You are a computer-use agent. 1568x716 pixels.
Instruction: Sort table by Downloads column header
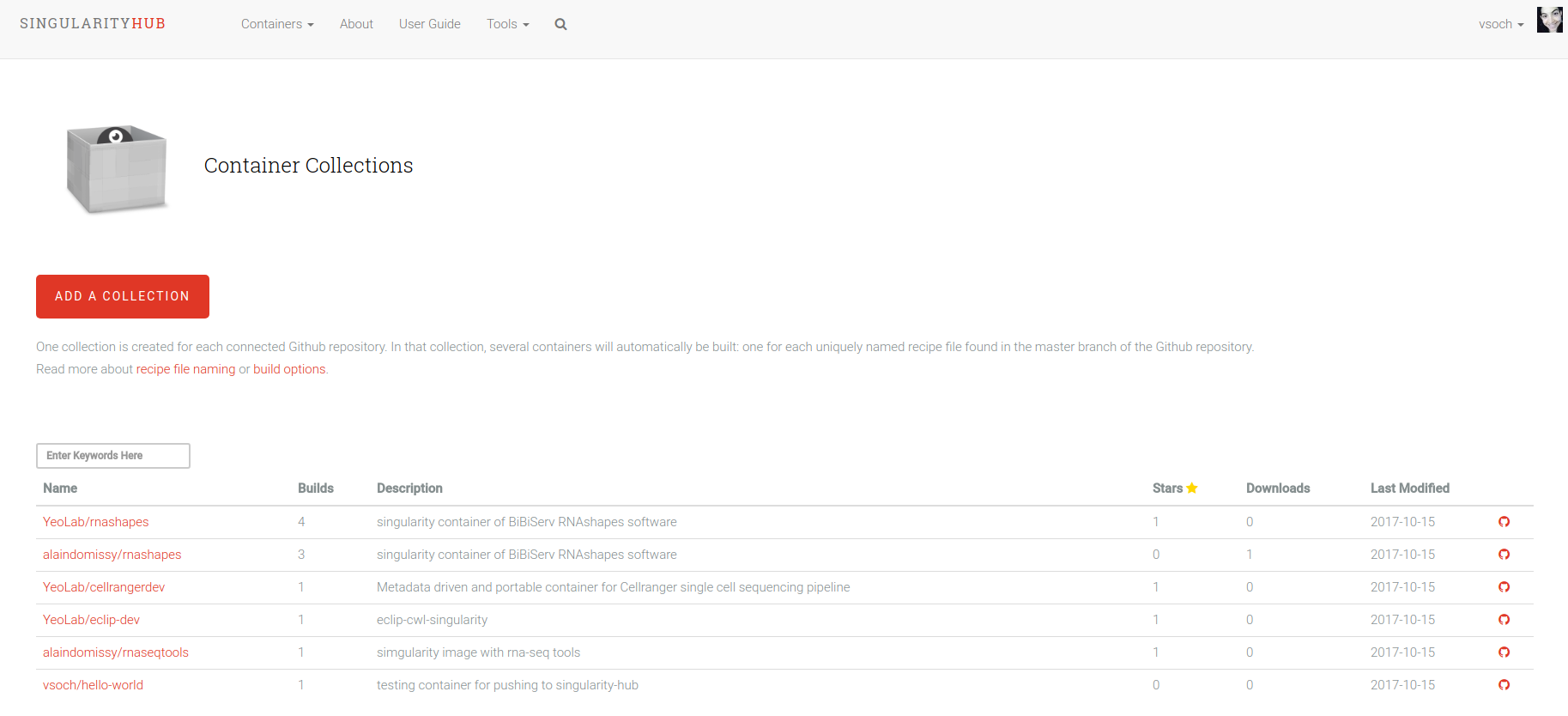(x=1278, y=488)
